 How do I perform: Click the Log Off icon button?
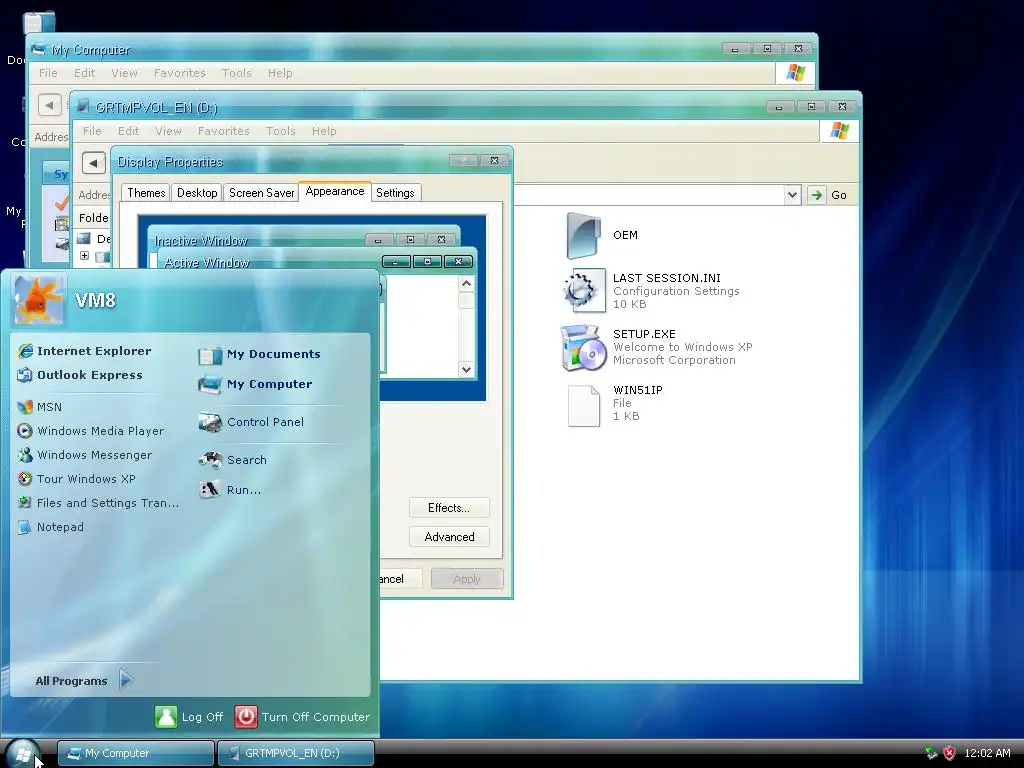tap(166, 717)
